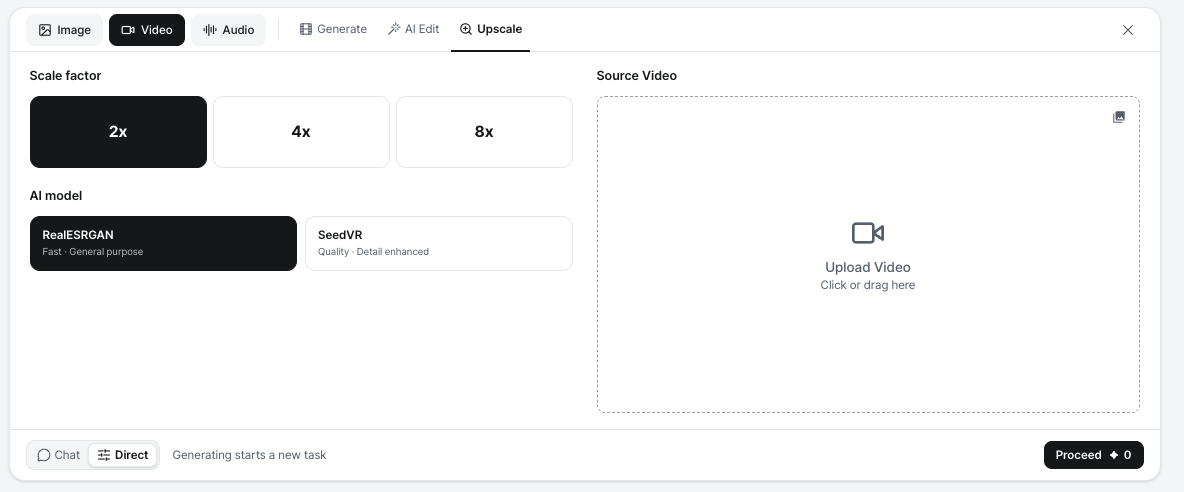Switch to Chat mode
The image size is (1184, 492).
tap(58, 455)
